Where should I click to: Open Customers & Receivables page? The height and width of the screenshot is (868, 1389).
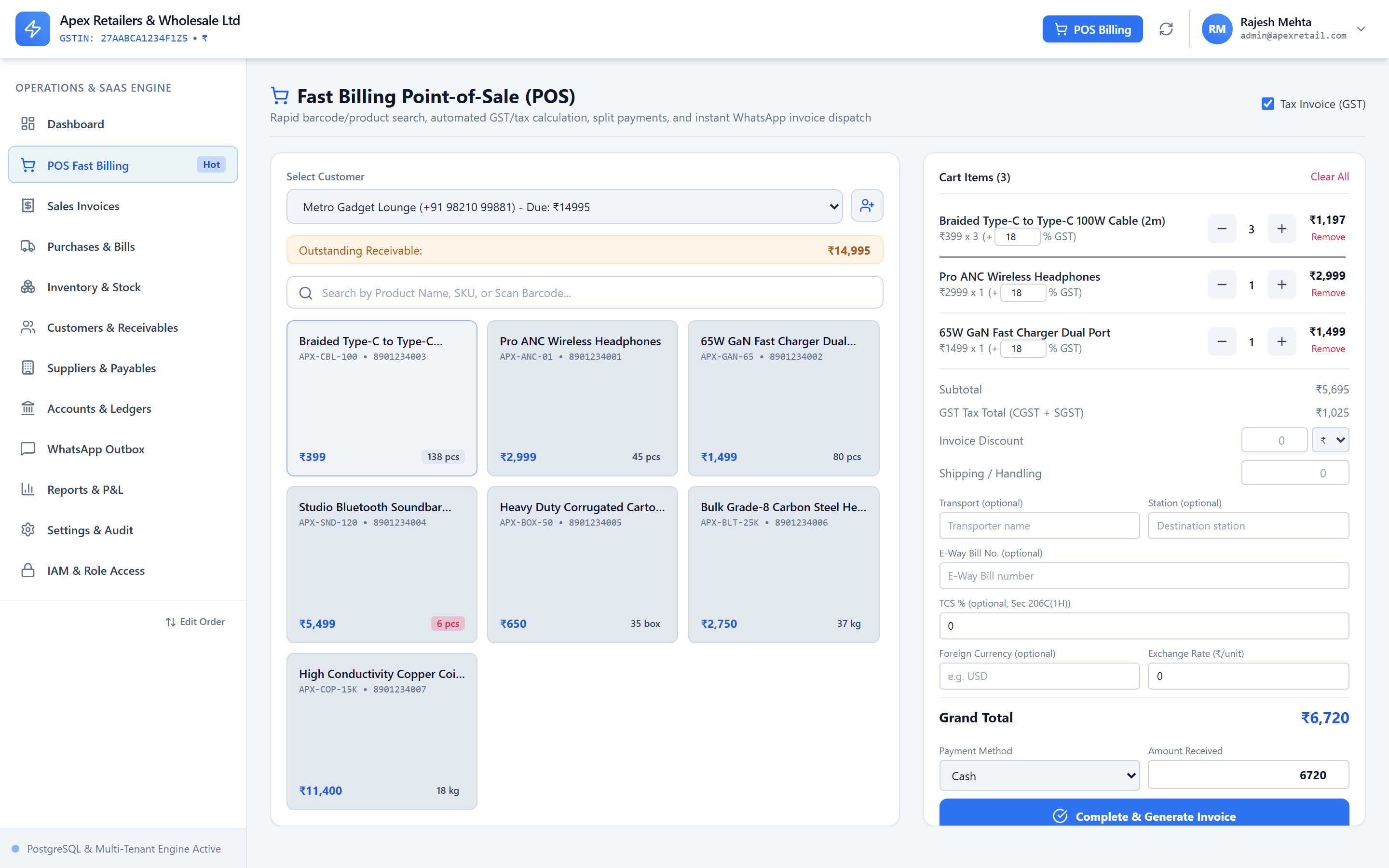pos(123,328)
